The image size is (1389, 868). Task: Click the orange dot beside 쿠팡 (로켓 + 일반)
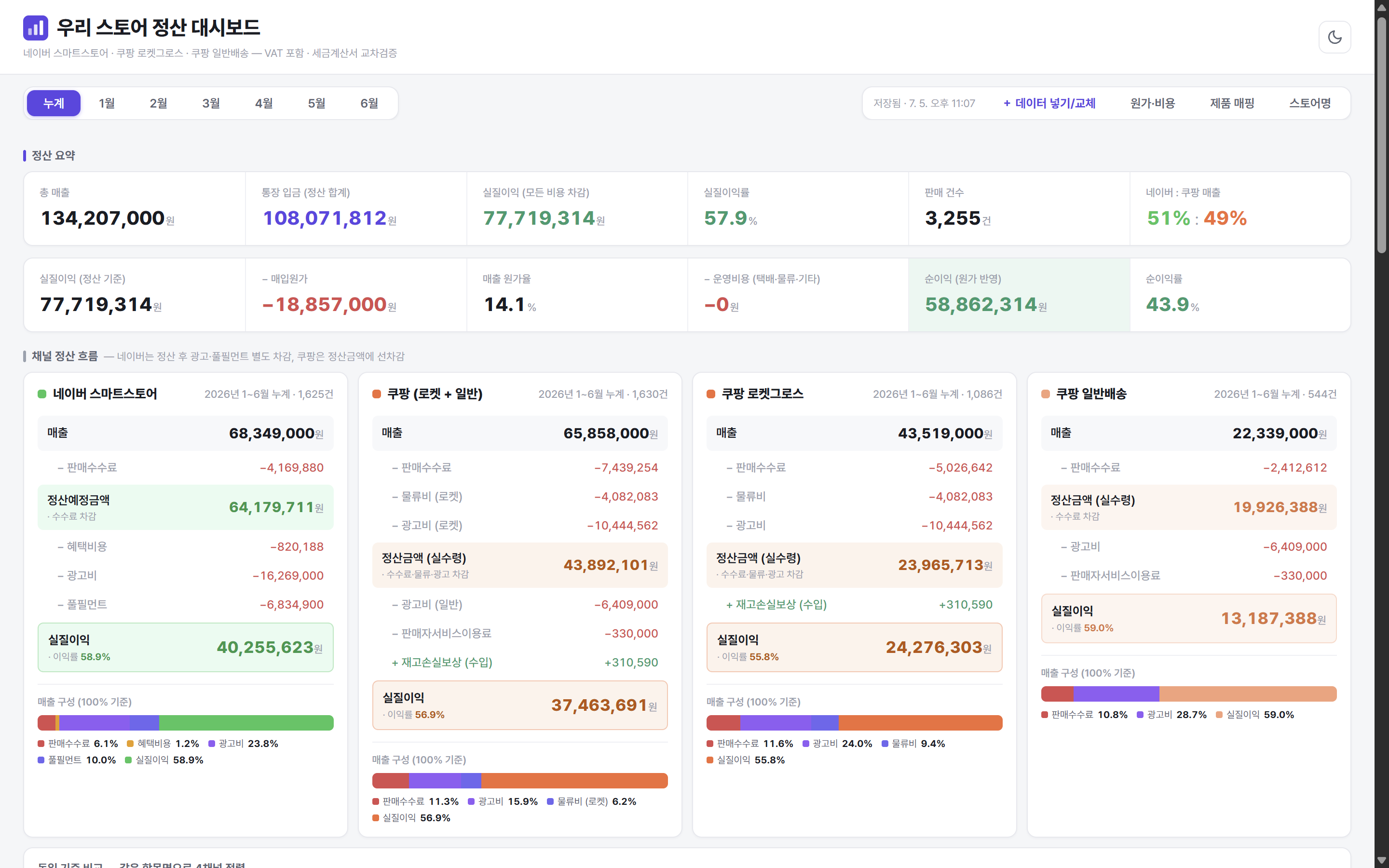[x=377, y=394]
